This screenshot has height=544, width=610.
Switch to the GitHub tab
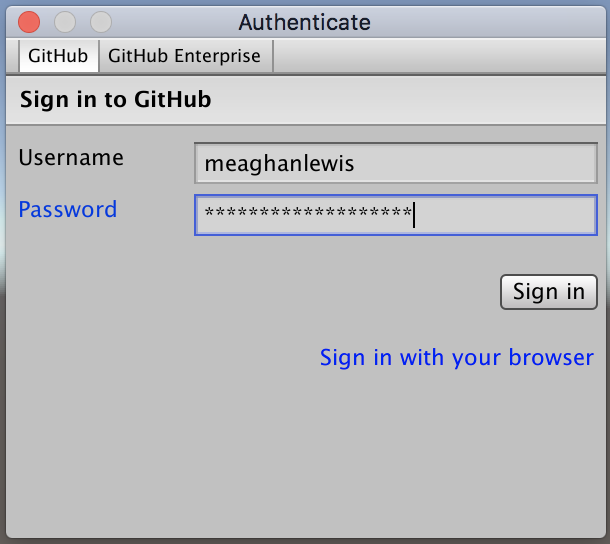coord(58,56)
